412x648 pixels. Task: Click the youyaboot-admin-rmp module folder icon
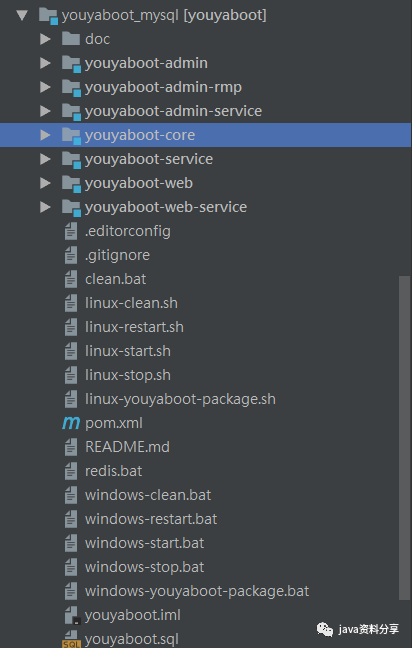(x=71, y=88)
